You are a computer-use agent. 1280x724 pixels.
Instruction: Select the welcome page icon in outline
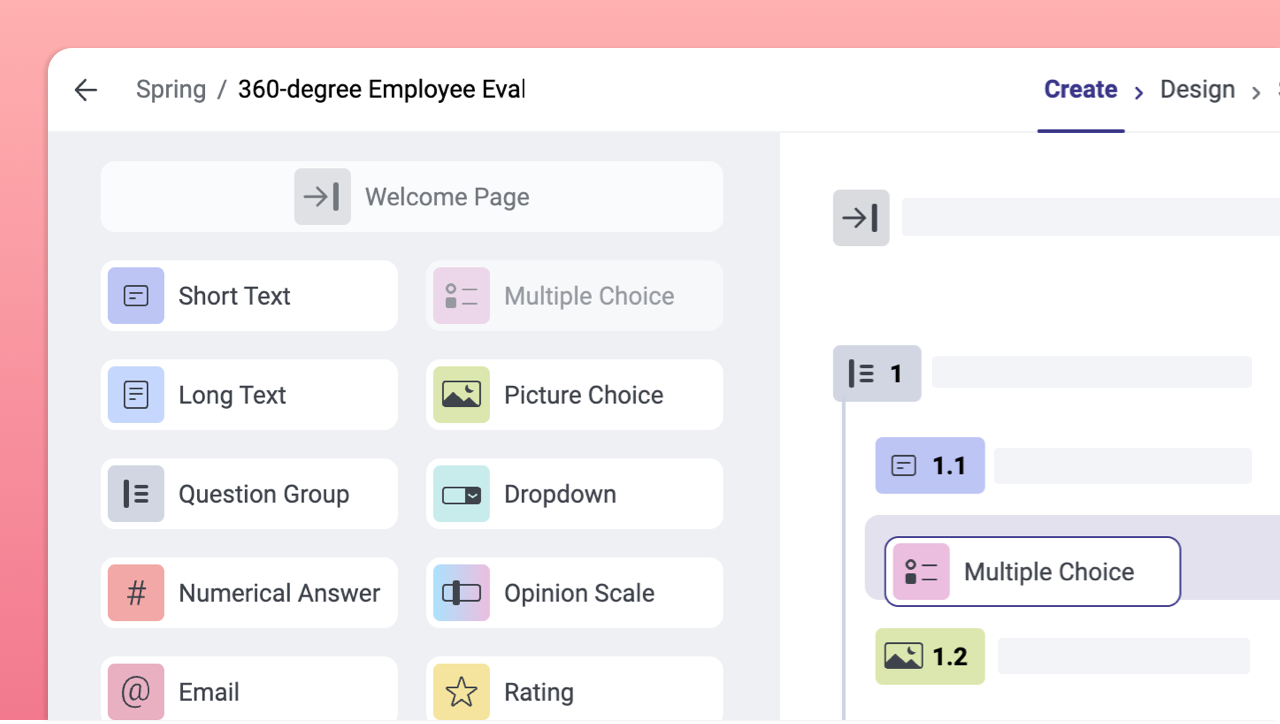point(861,218)
